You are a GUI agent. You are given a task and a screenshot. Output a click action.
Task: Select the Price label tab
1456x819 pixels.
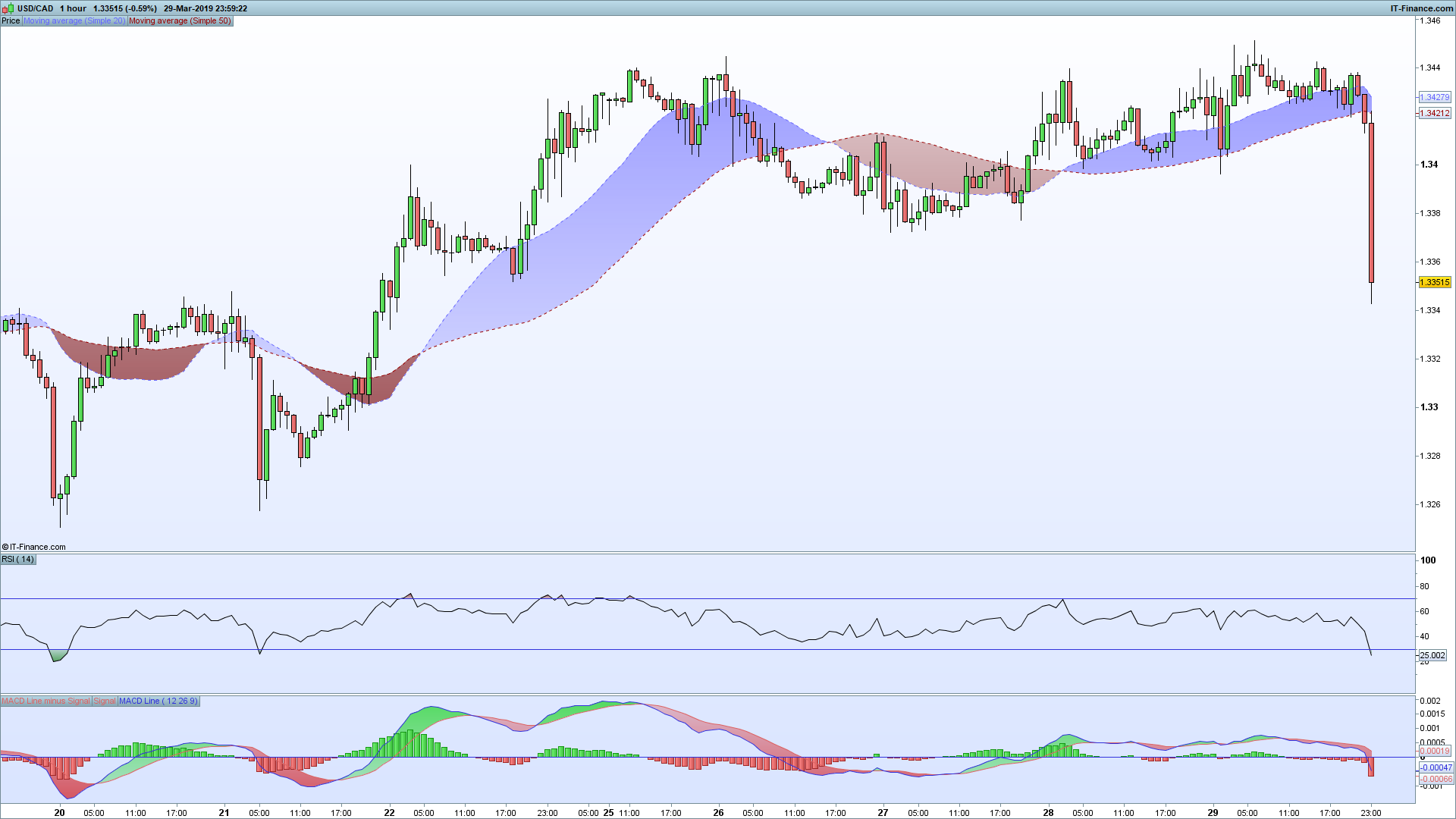click(x=11, y=20)
